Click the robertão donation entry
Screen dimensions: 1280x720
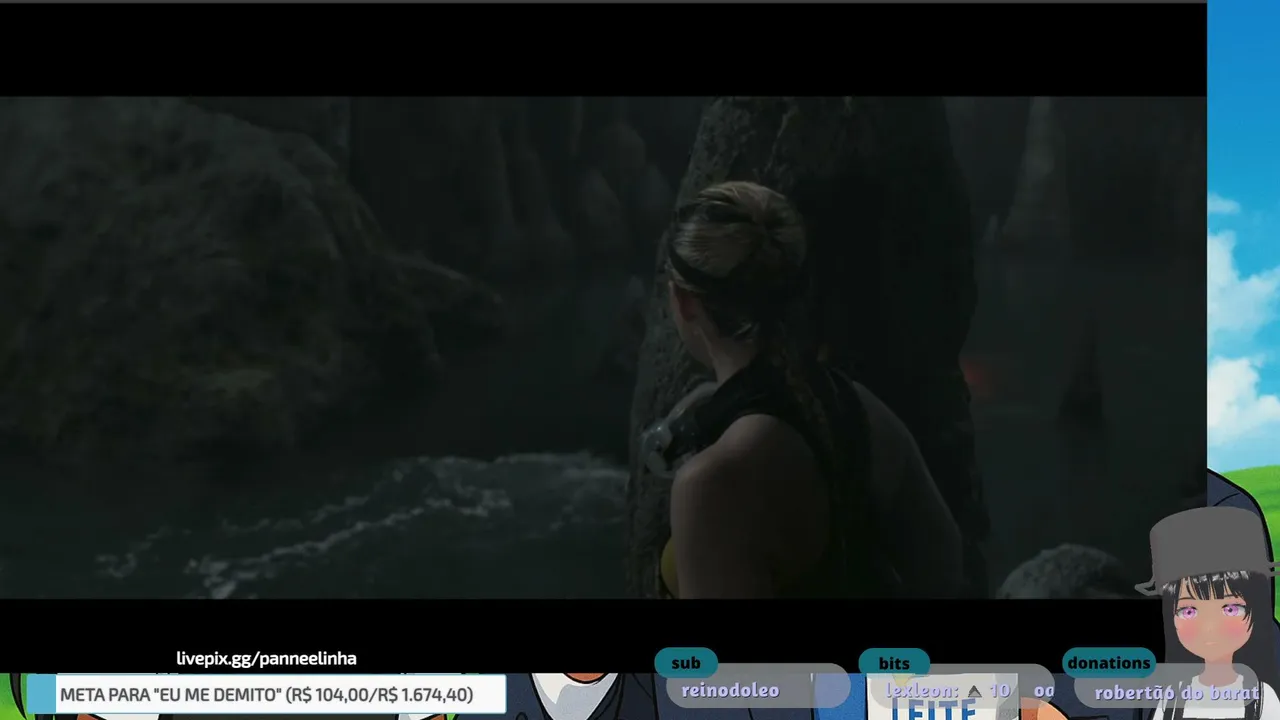1176,692
